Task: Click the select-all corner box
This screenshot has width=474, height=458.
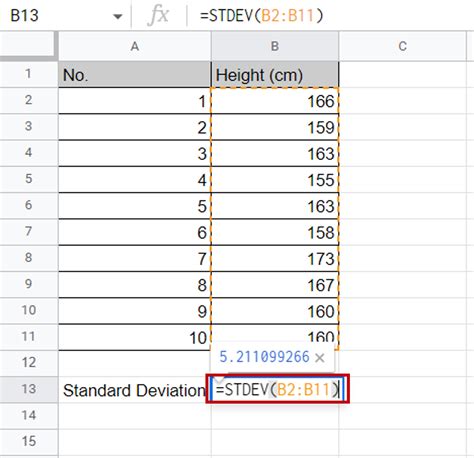Action: tap(28, 45)
